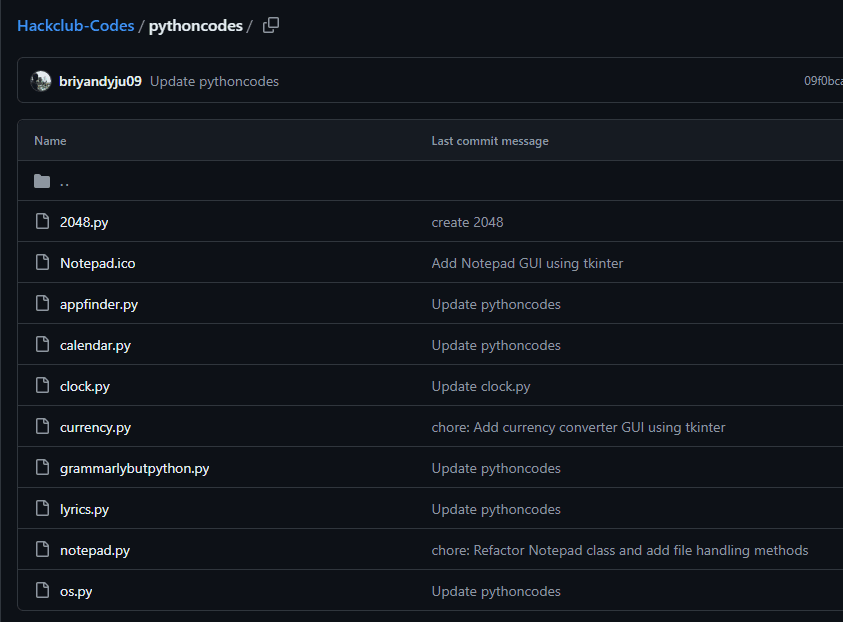Open the calendar.py file

pos(95,345)
